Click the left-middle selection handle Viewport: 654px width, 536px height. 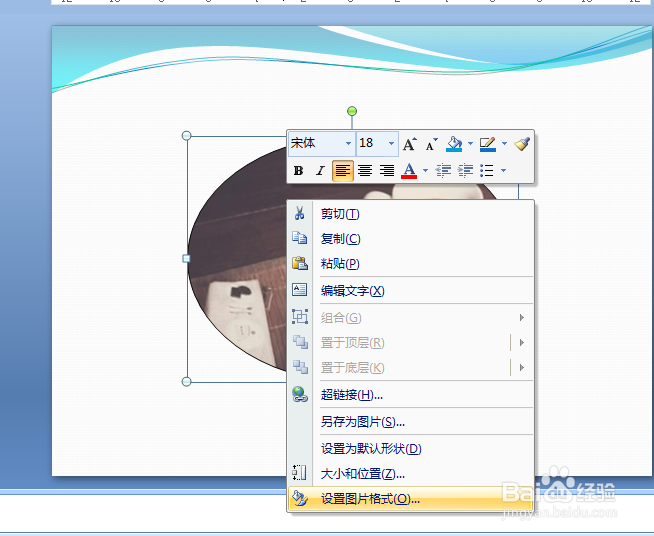click(x=186, y=259)
